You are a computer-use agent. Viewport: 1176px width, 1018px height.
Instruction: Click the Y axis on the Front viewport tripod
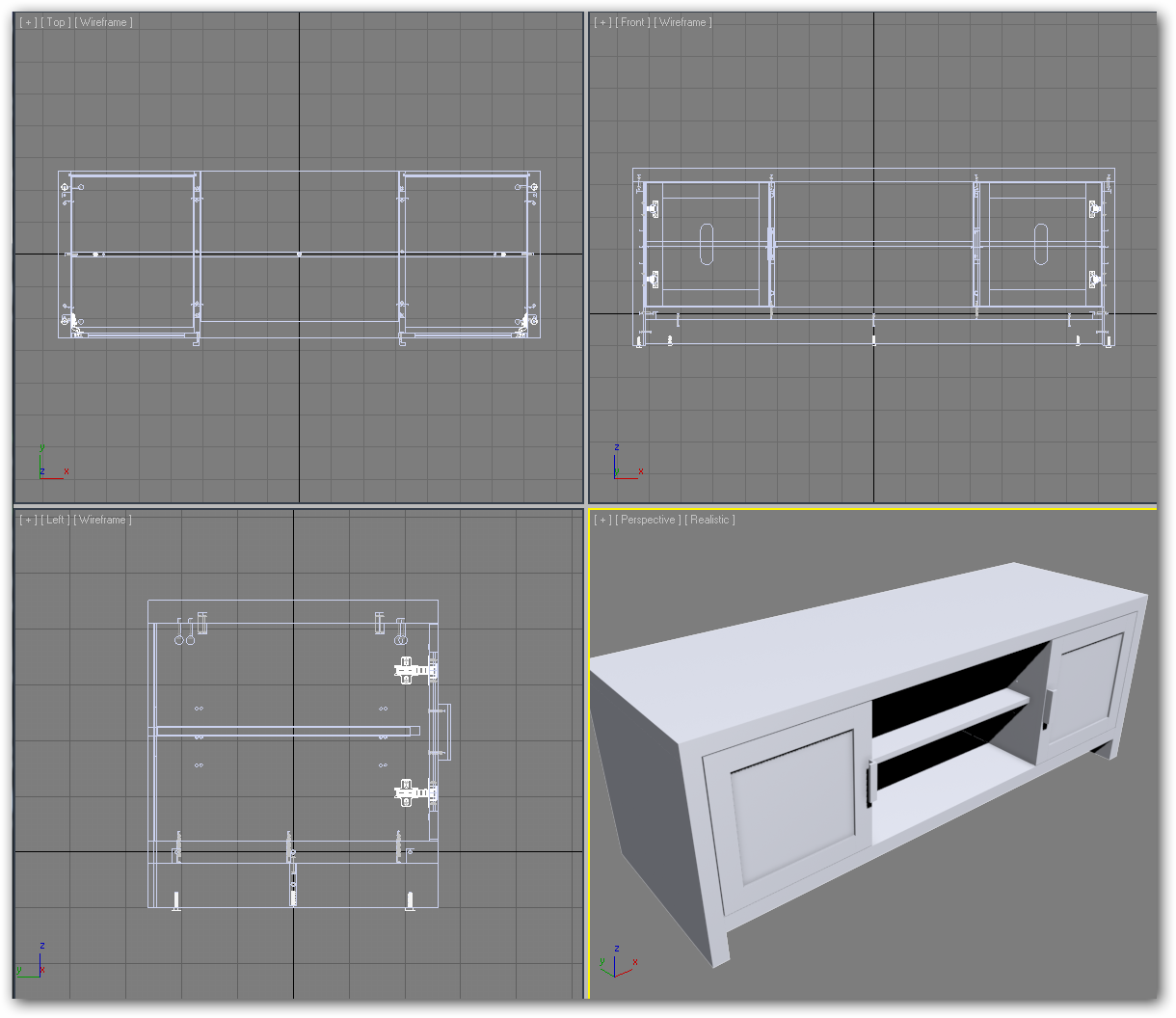point(617,471)
